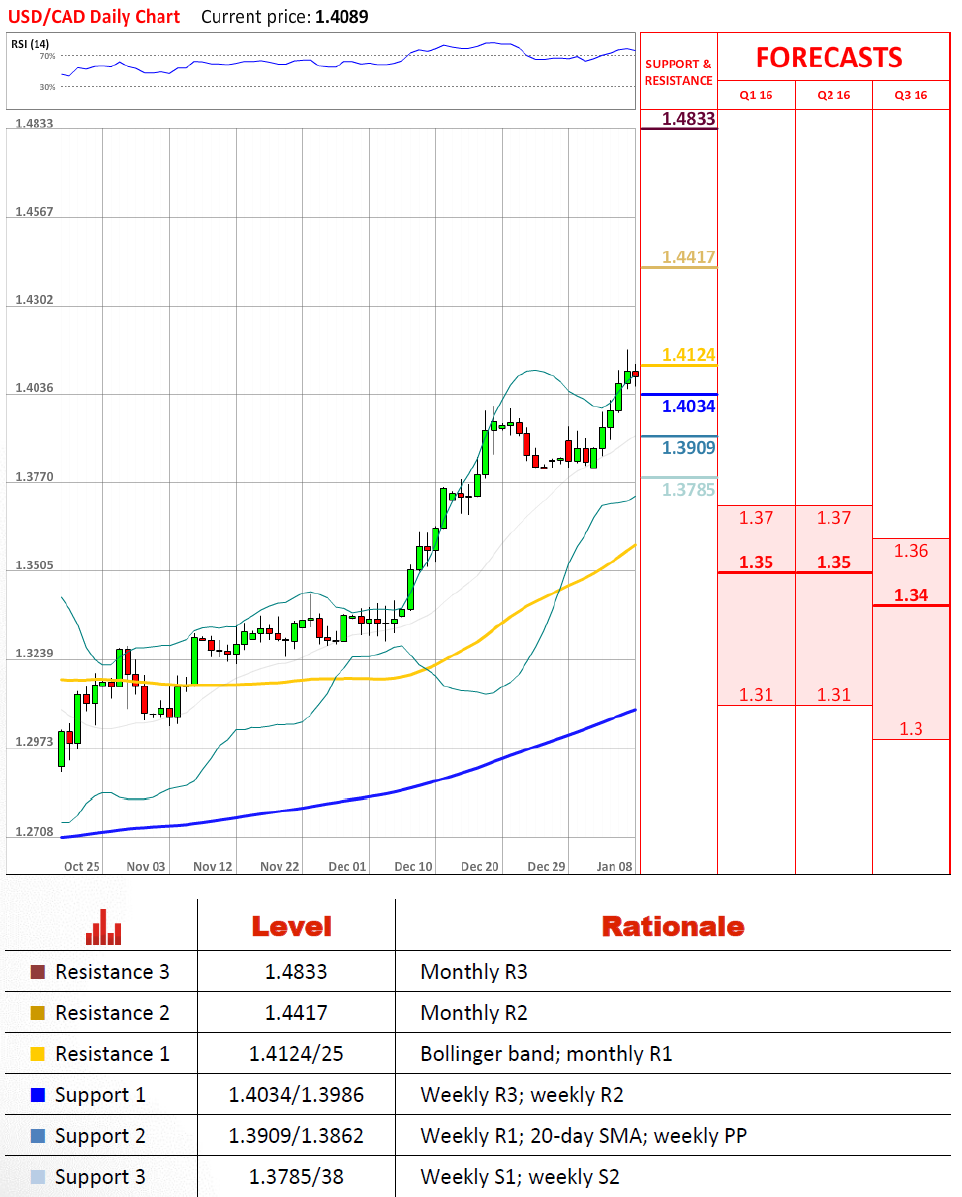Click the 'Jan 08' date axis label
This screenshot has width=962, height=1197.
[x=615, y=866]
